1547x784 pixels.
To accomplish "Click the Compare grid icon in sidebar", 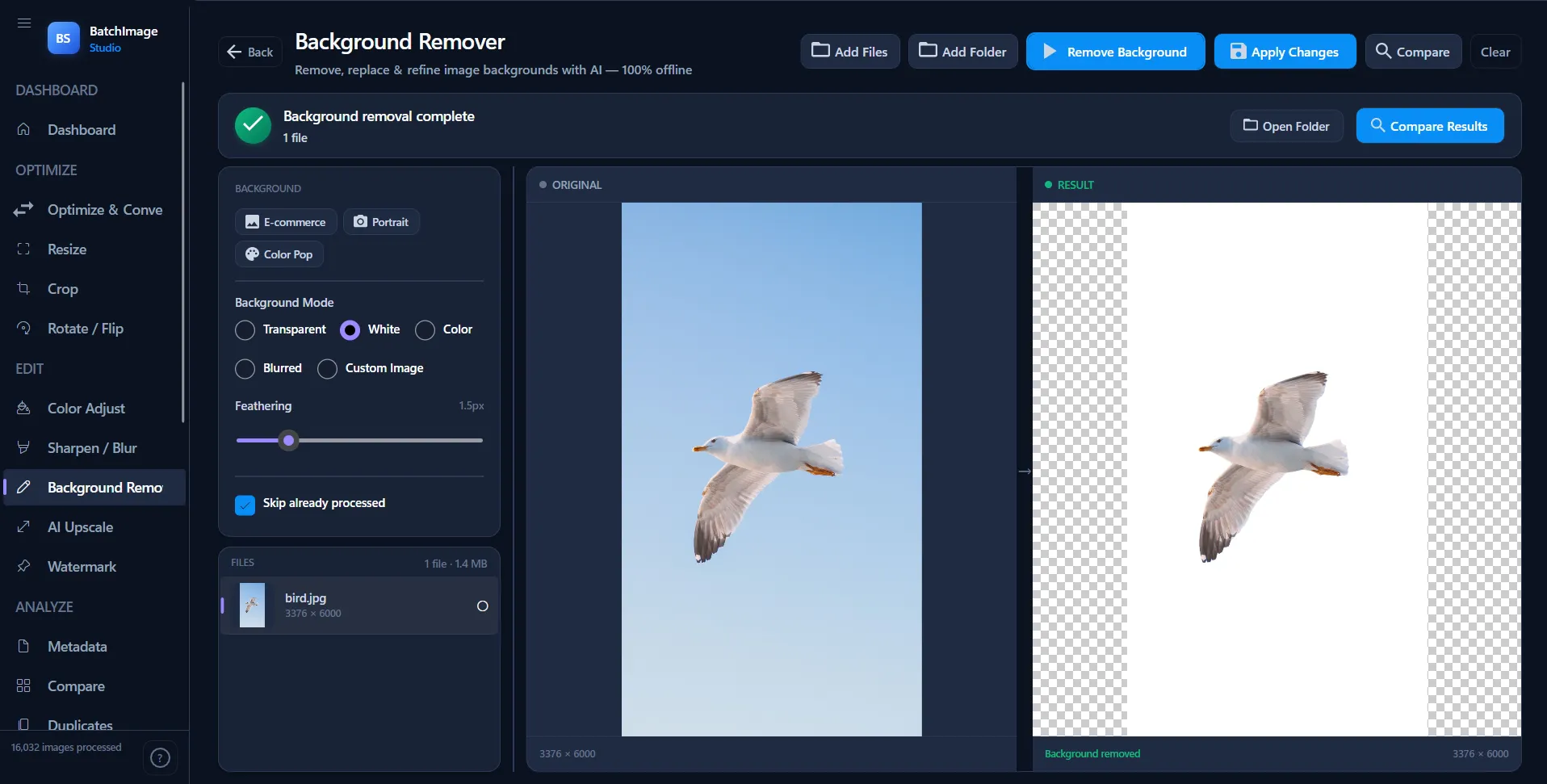I will point(23,685).
